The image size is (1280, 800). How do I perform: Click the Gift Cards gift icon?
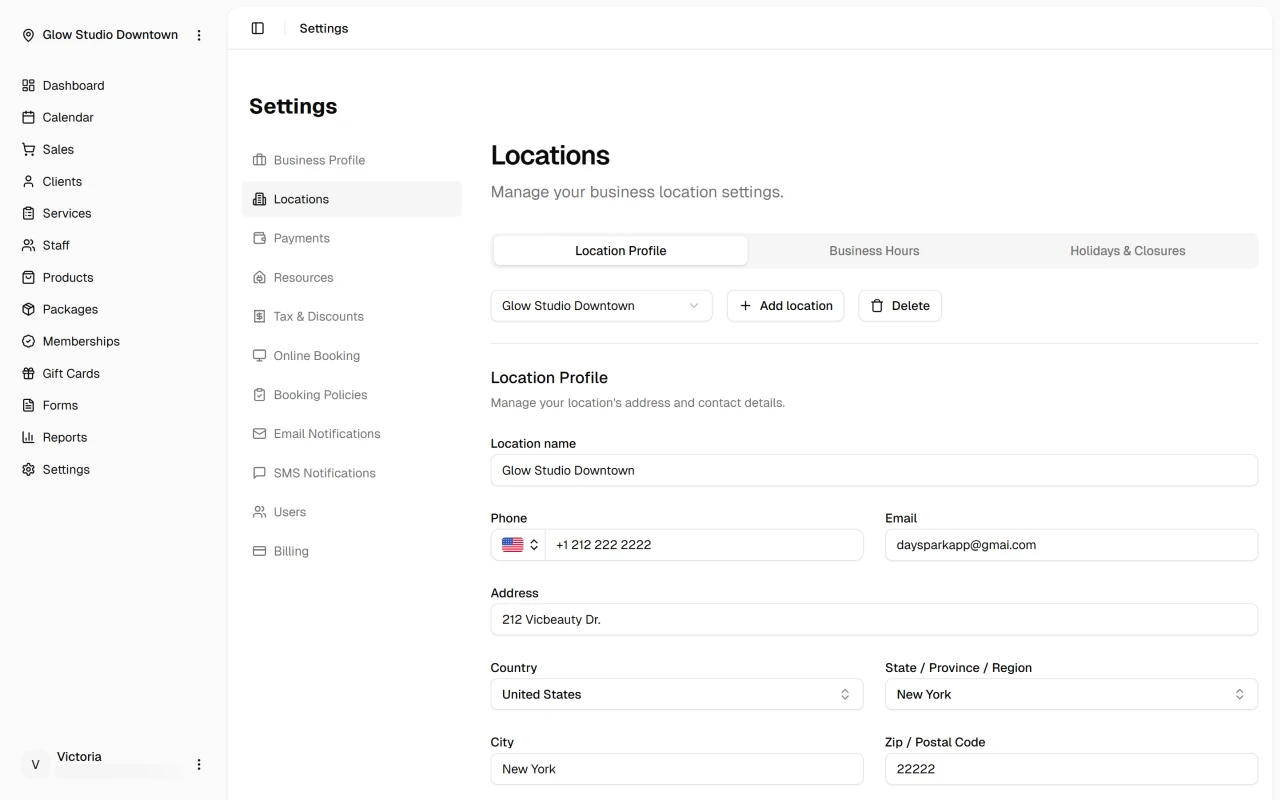click(28, 373)
